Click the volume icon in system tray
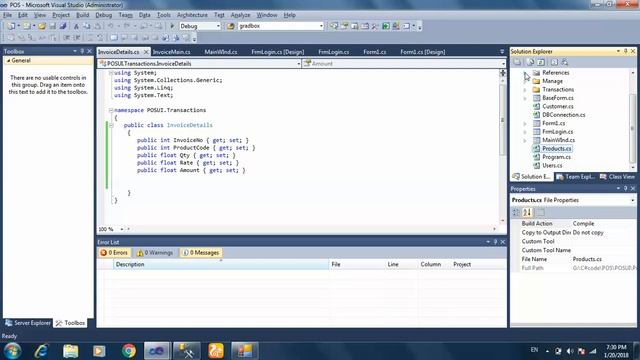Image resolution: width=640 pixels, height=360 pixels. (x=570, y=351)
